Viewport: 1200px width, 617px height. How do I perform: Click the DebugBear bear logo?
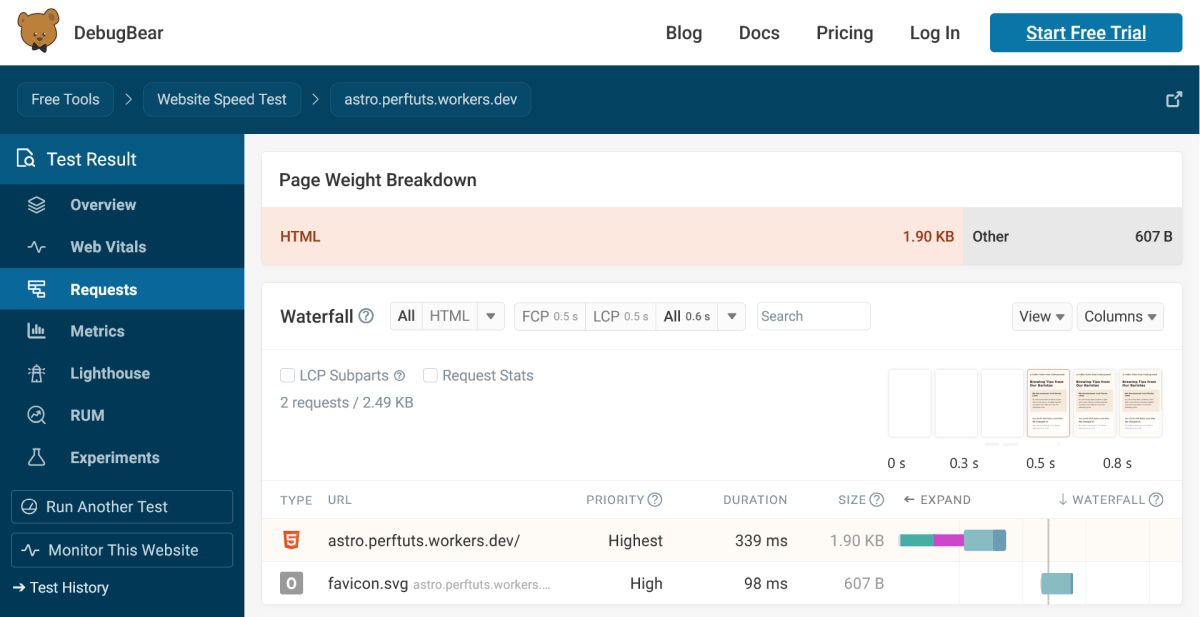tap(39, 31)
